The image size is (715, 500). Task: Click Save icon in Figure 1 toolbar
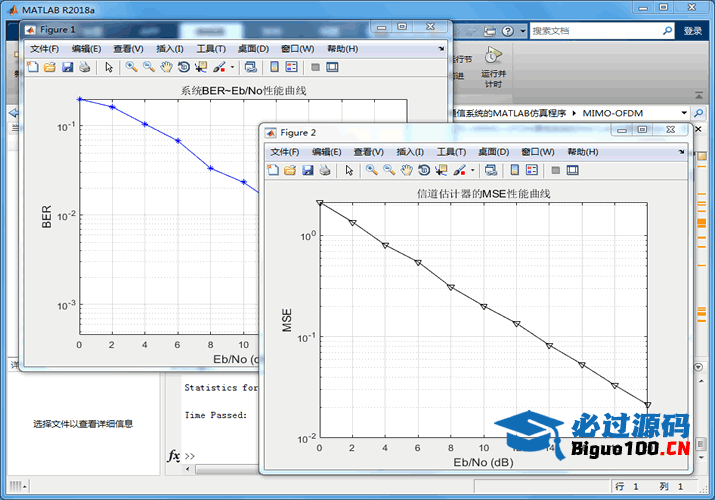pos(67,67)
